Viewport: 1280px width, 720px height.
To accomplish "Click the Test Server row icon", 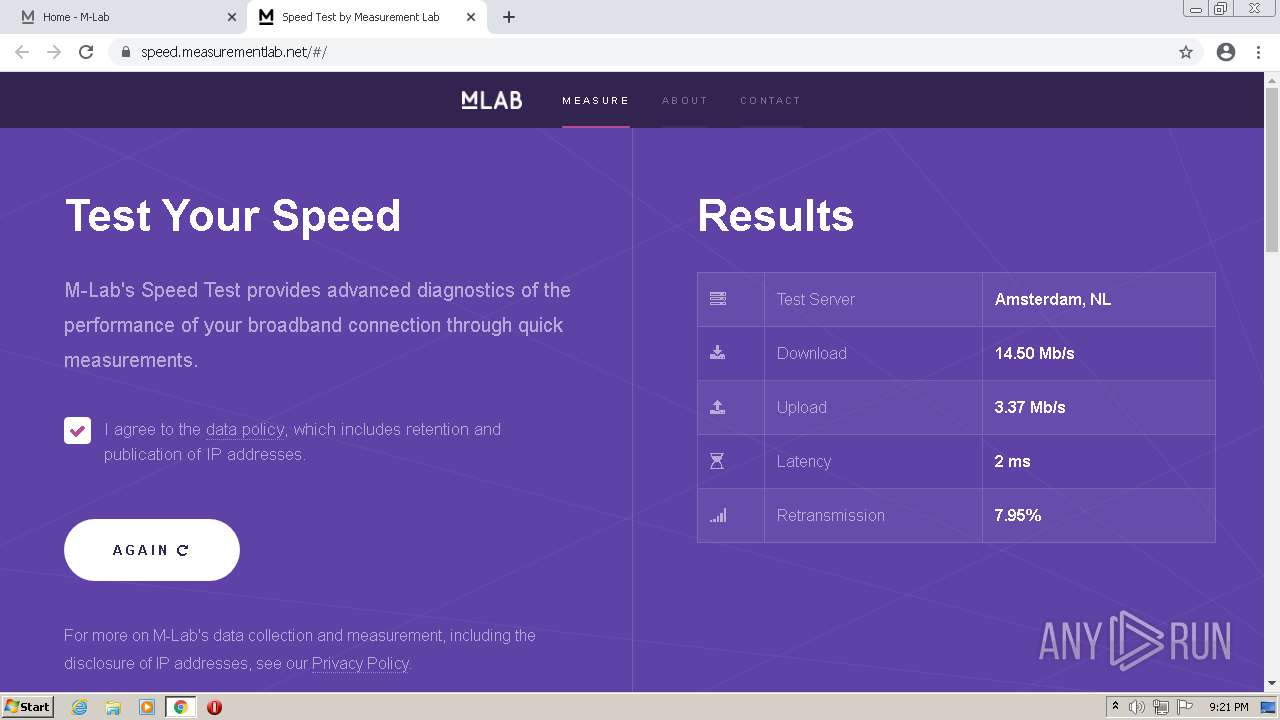I will [718, 299].
